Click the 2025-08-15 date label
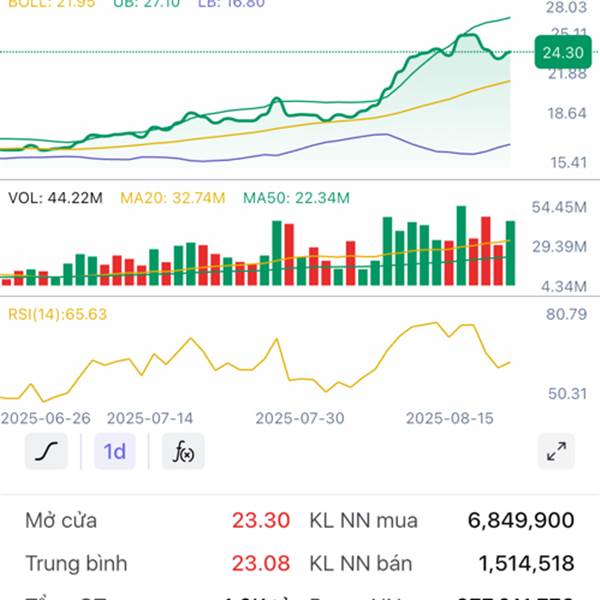600x600 pixels. pyautogui.click(x=449, y=418)
